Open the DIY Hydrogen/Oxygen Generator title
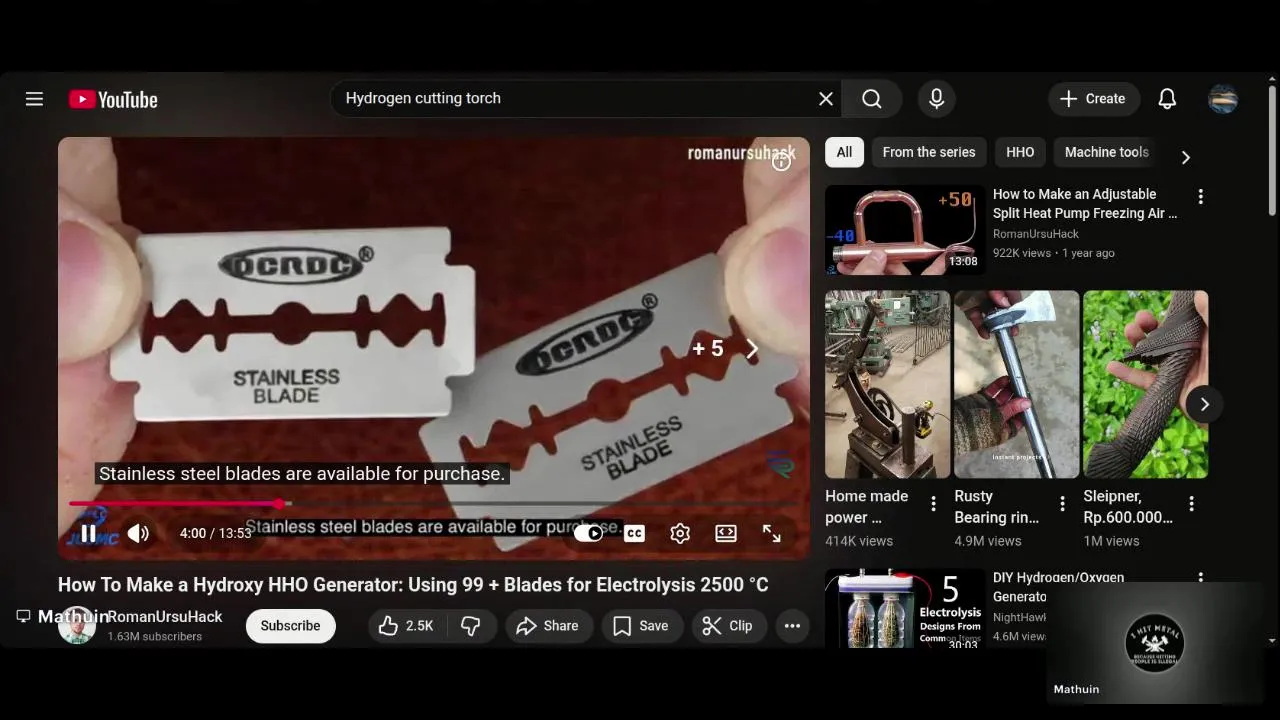This screenshot has width=1280, height=720. pyautogui.click(x=1058, y=587)
